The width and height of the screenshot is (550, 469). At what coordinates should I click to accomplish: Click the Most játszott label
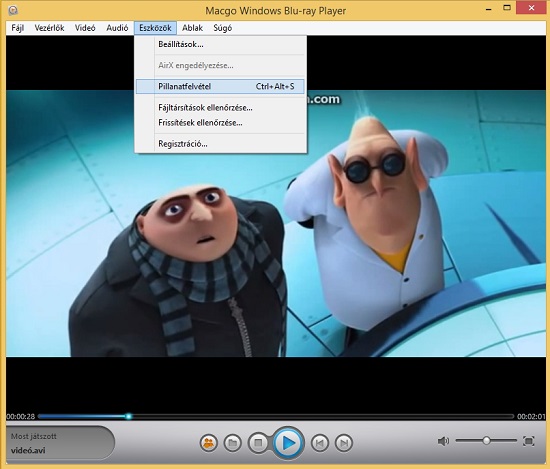(x=34, y=436)
